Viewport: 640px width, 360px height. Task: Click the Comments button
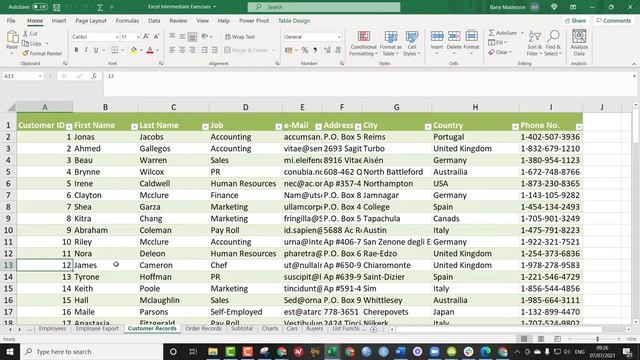(x=613, y=20)
